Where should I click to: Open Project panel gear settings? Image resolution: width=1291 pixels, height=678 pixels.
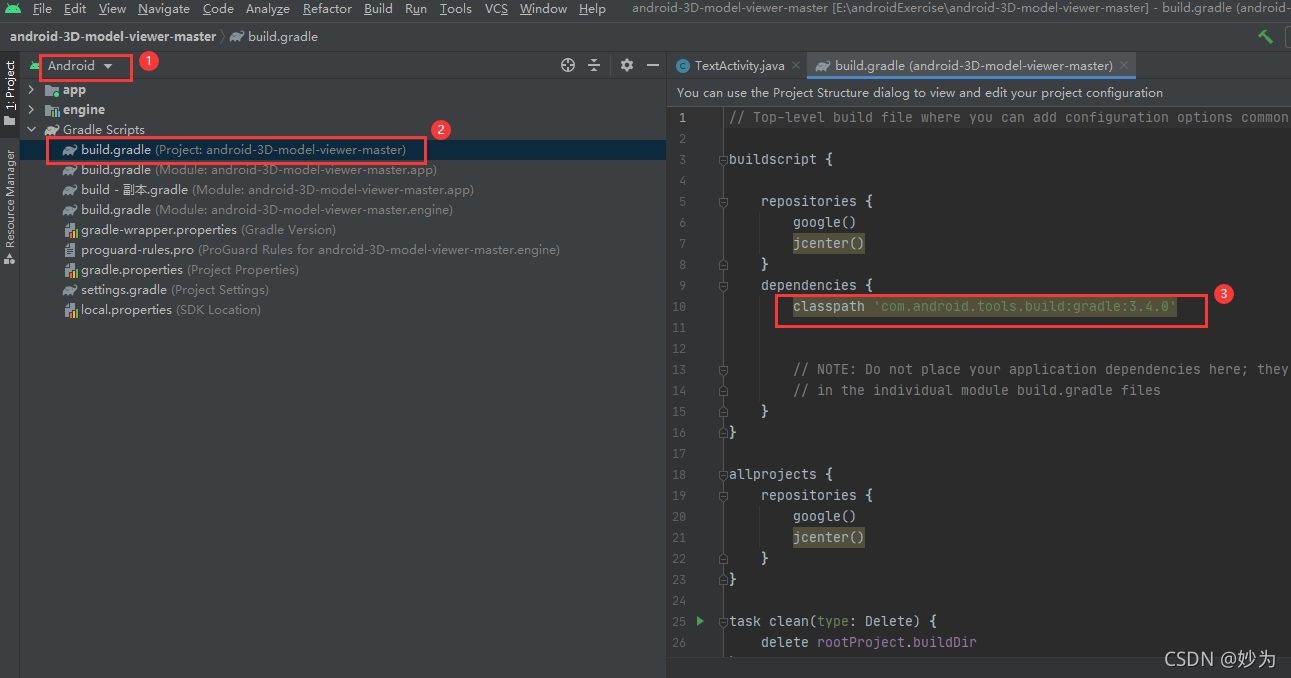[627, 65]
